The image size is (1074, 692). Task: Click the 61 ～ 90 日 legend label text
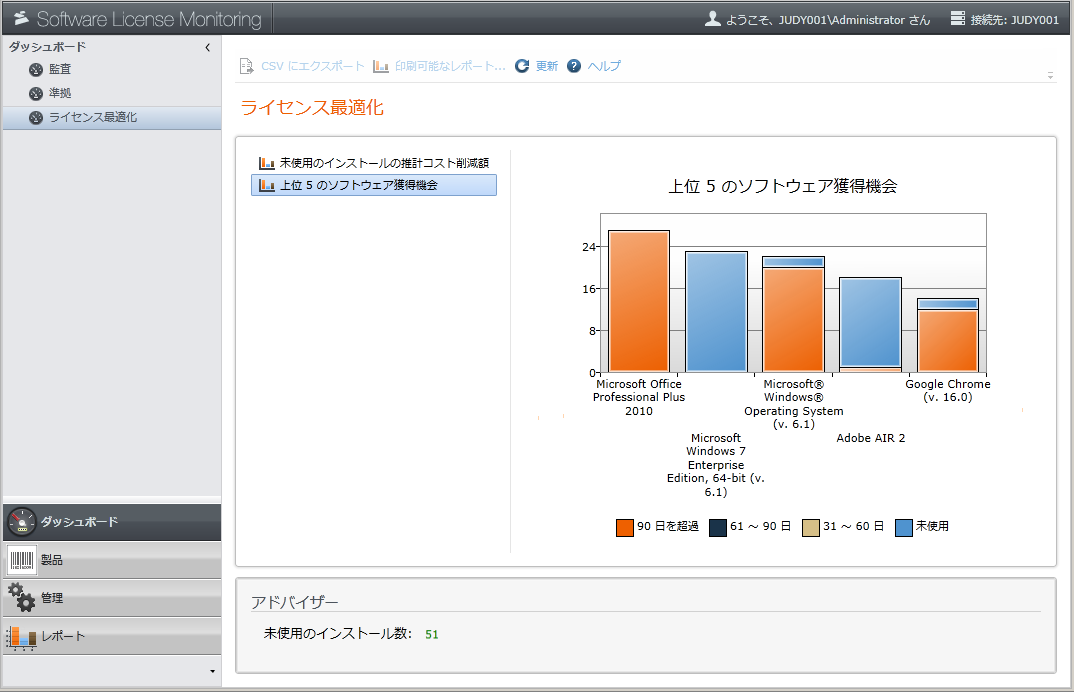760,526
